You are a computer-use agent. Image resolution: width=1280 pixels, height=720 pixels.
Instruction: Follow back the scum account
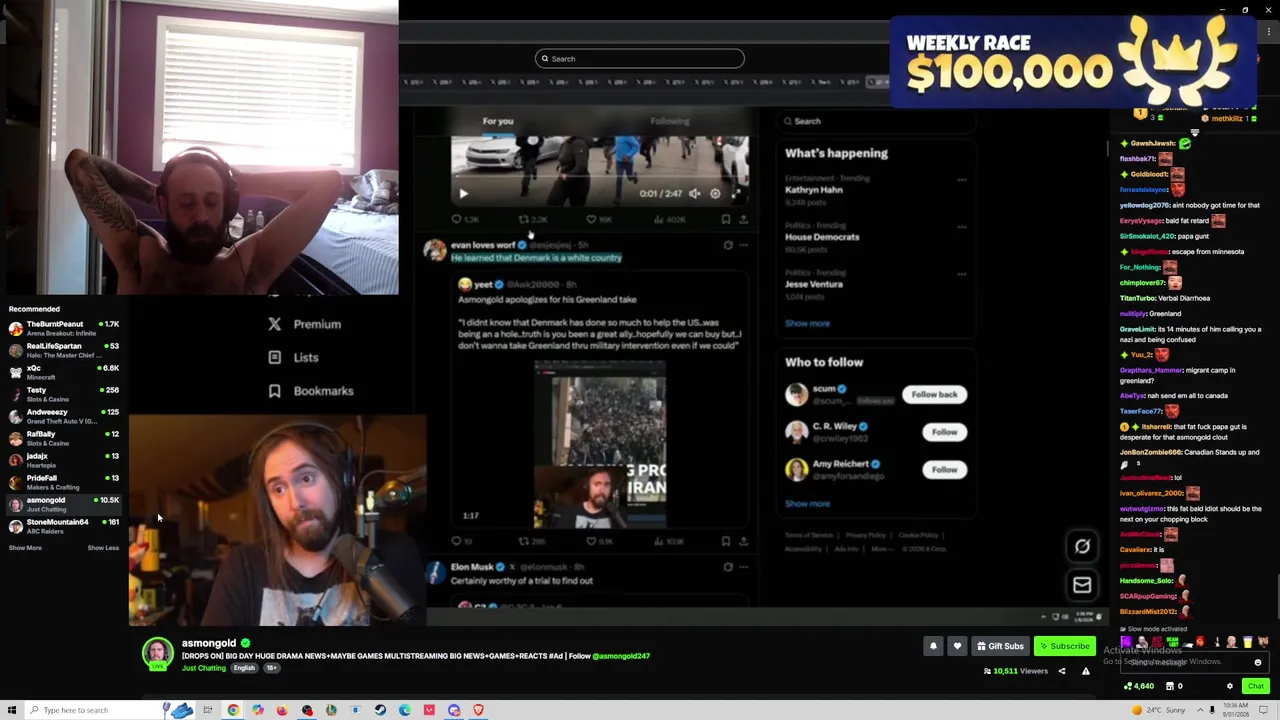pyautogui.click(x=934, y=394)
